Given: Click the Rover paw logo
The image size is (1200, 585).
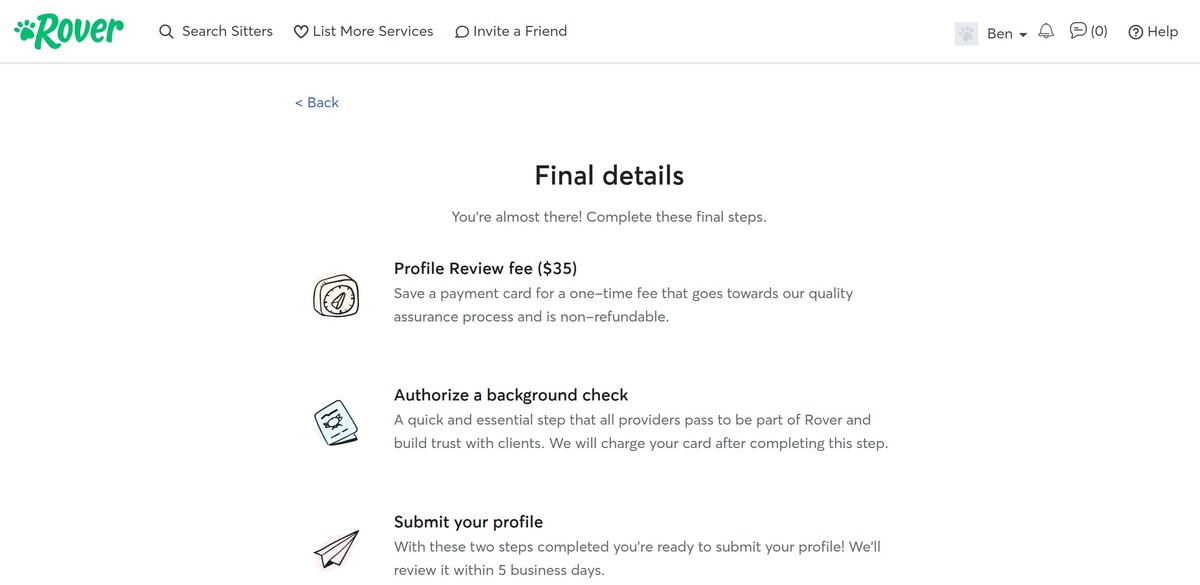Looking at the screenshot, I should click(x=66, y=30).
